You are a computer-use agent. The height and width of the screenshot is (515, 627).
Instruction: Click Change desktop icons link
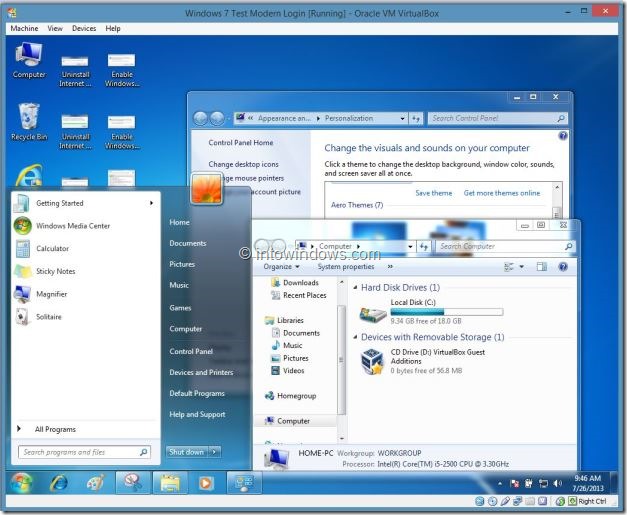point(243,164)
